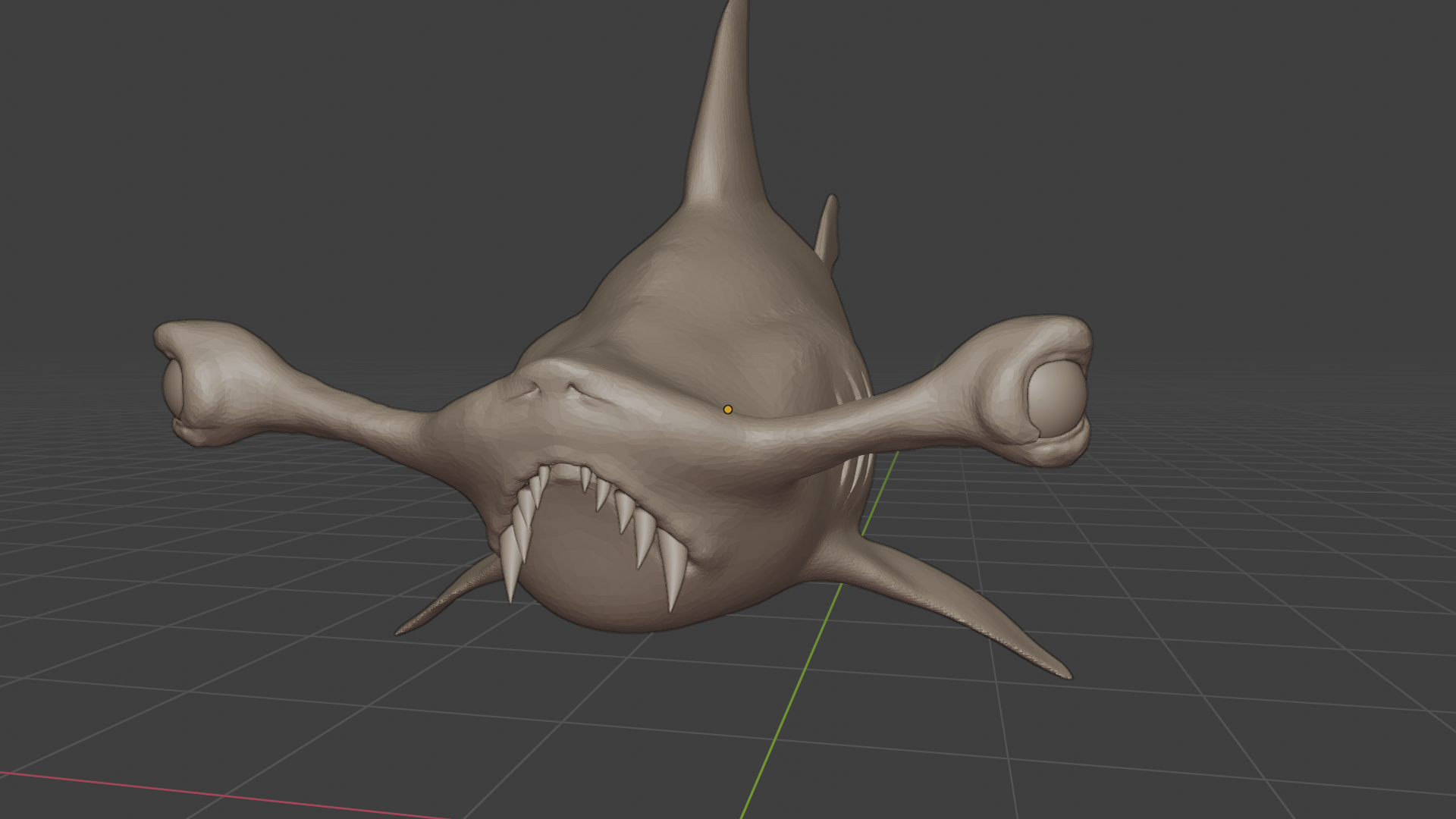Click the orange object origin dot
The width and height of the screenshot is (1456, 819).
(x=728, y=409)
